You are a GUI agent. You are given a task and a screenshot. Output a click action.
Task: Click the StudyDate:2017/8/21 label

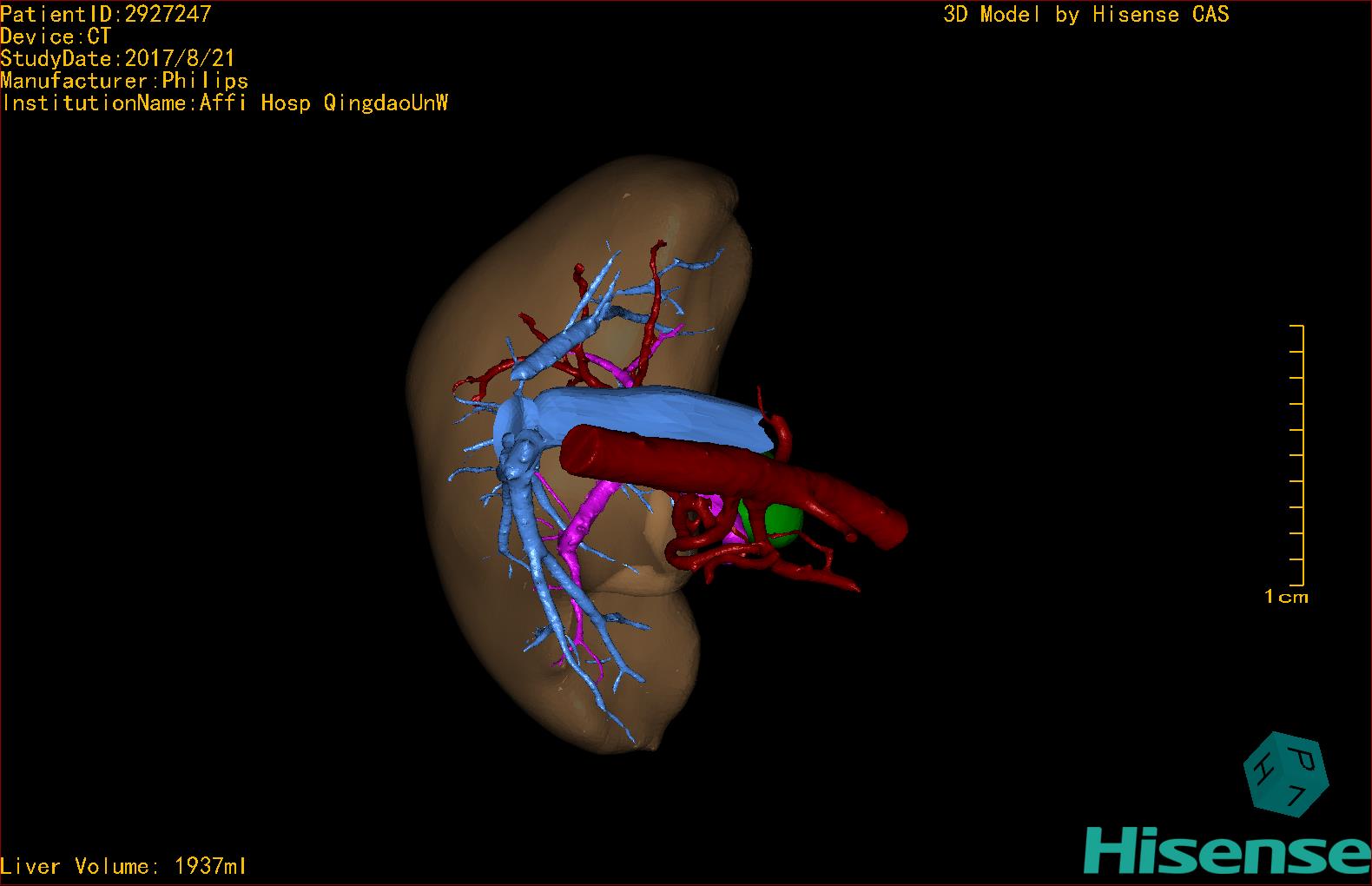(x=117, y=59)
